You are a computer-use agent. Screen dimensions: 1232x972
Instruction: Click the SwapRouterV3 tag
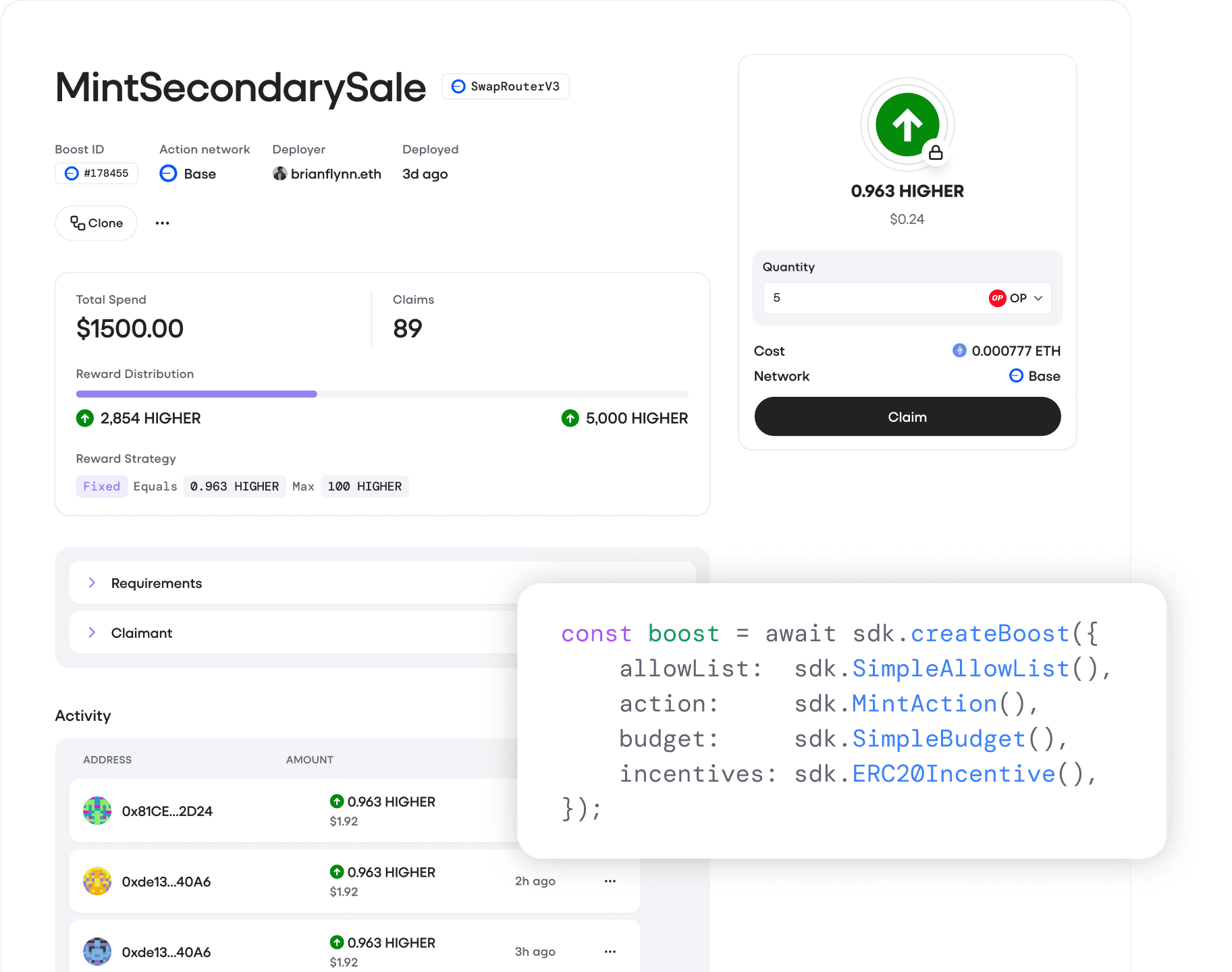pos(506,86)
